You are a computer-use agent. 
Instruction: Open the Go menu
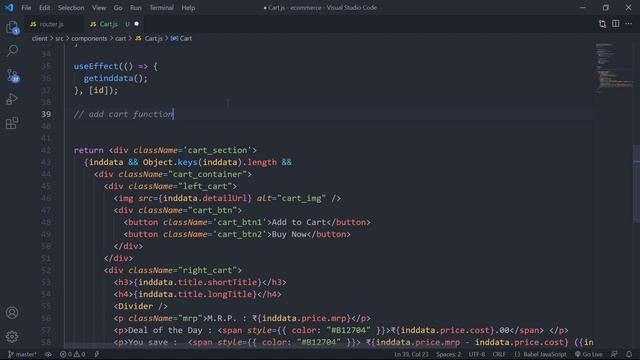coord(118,8)
